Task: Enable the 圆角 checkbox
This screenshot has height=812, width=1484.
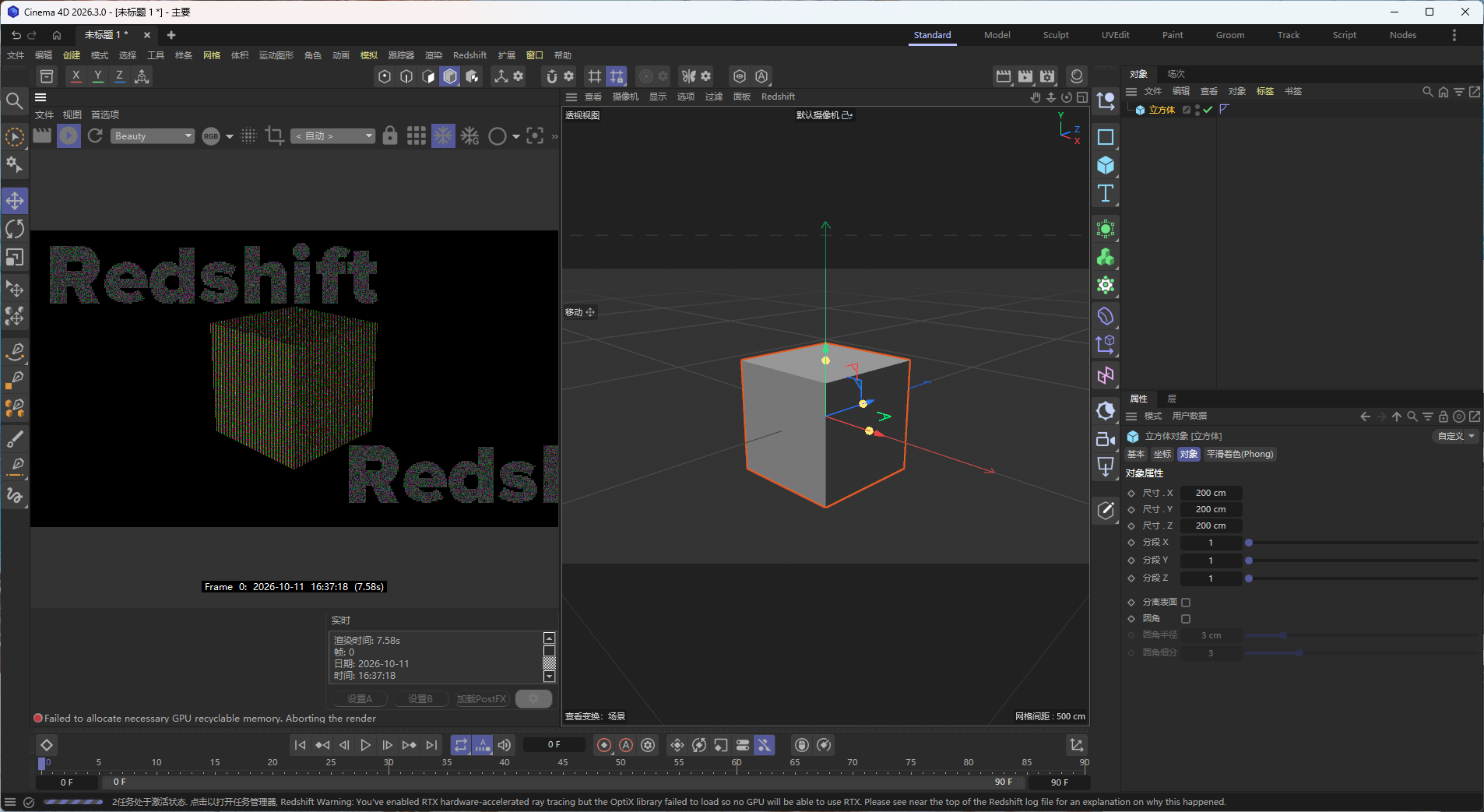Action: 1186,619
